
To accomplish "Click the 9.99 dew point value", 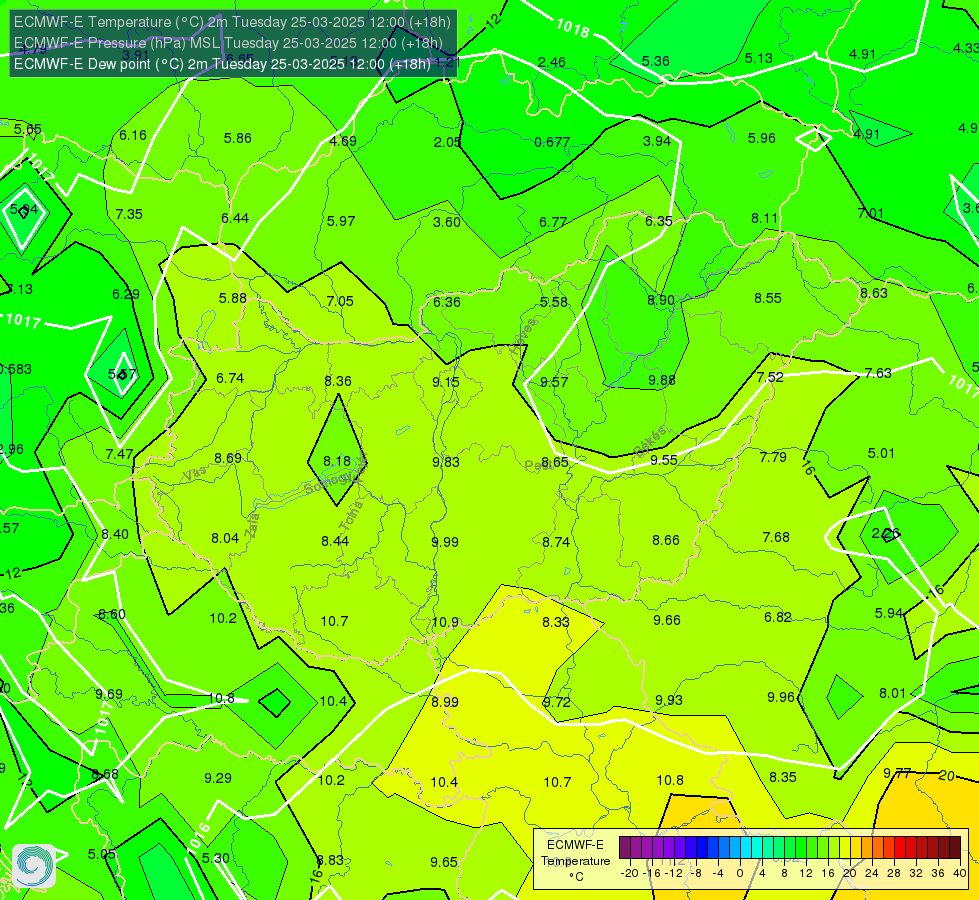I will pyautogui.click(x=445, y=542).
